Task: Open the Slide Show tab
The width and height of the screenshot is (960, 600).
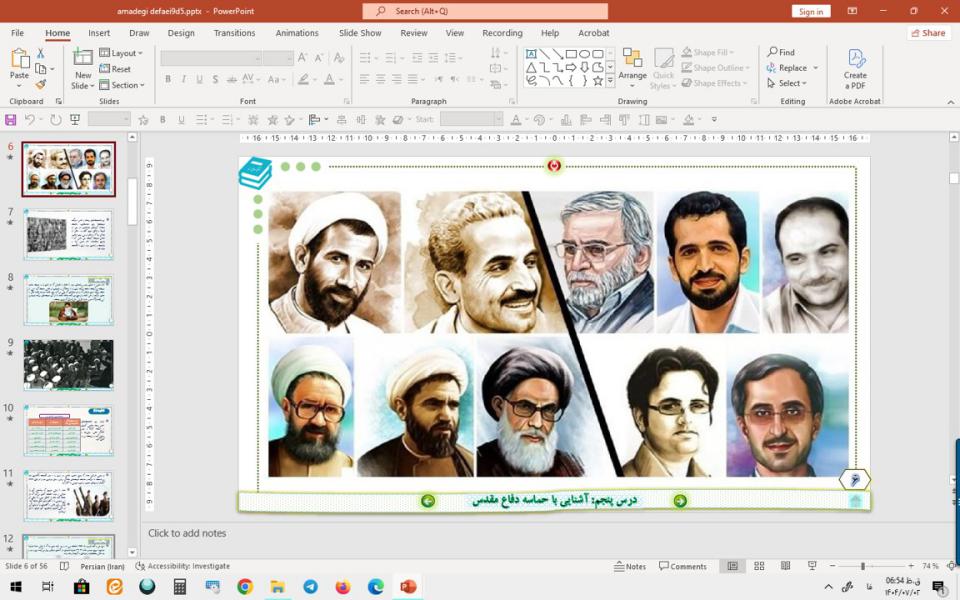Action: 360,33
